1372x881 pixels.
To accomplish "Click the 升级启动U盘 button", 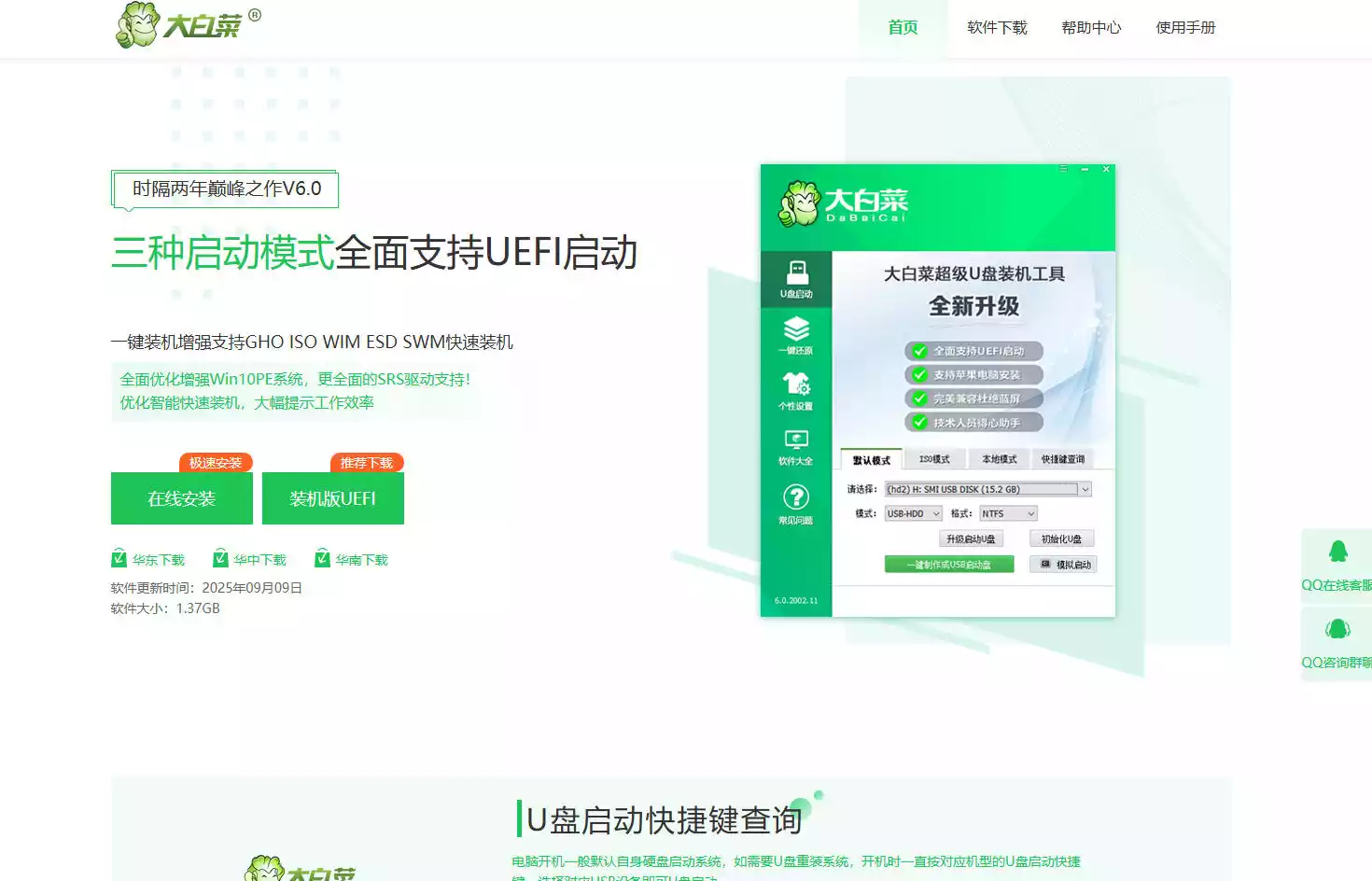I will (x=971, y=538).
